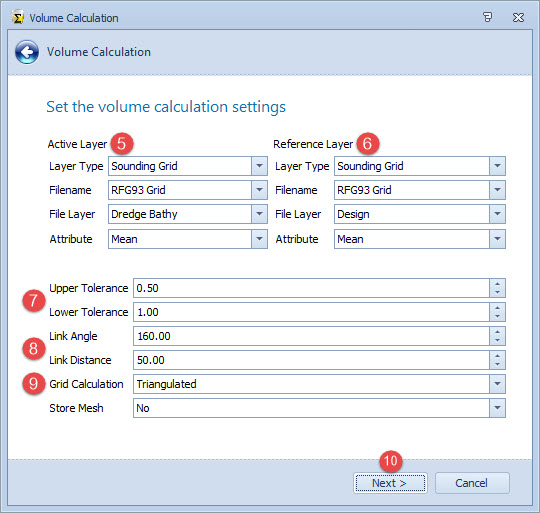Viewport: 540px width, 513px height.
Task: Increase Link Angle with up spinner
Action: [497, 332]
